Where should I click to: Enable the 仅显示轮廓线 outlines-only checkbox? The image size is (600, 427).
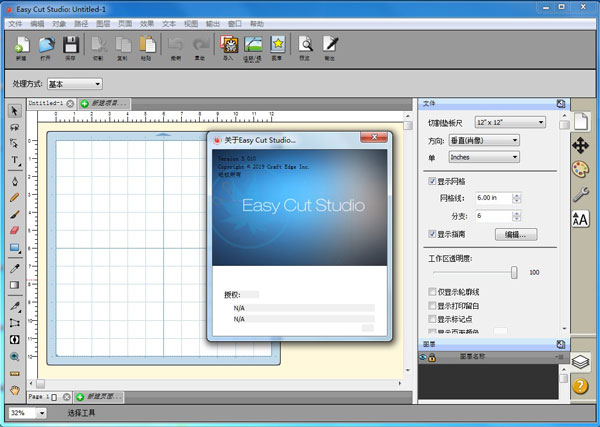click(432, 292)
